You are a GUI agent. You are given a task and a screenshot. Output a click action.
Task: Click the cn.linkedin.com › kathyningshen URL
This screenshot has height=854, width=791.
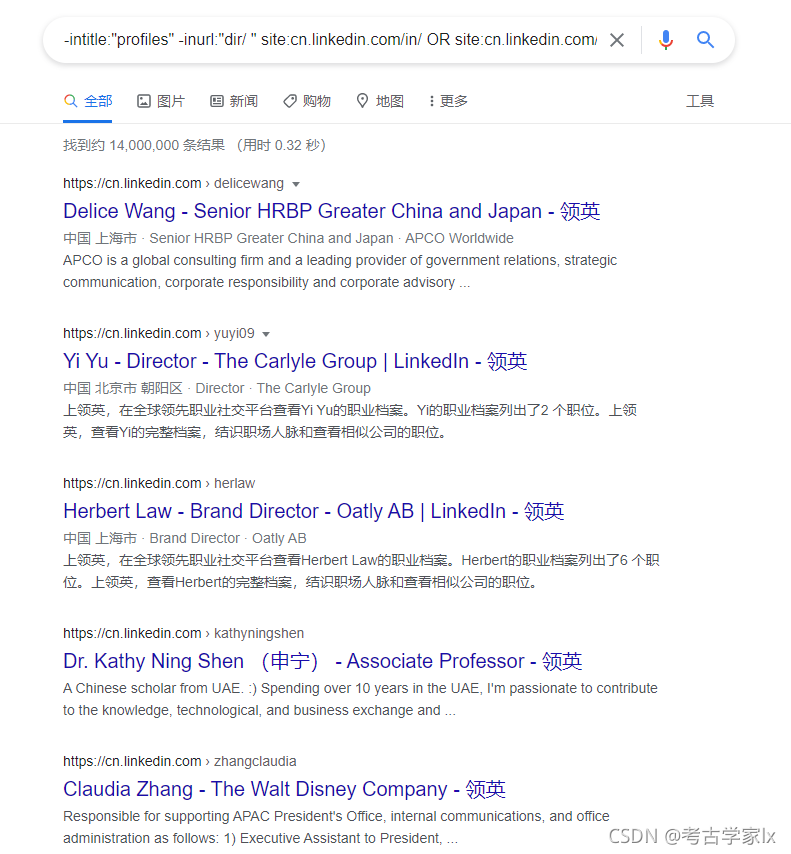pos(183,633)
